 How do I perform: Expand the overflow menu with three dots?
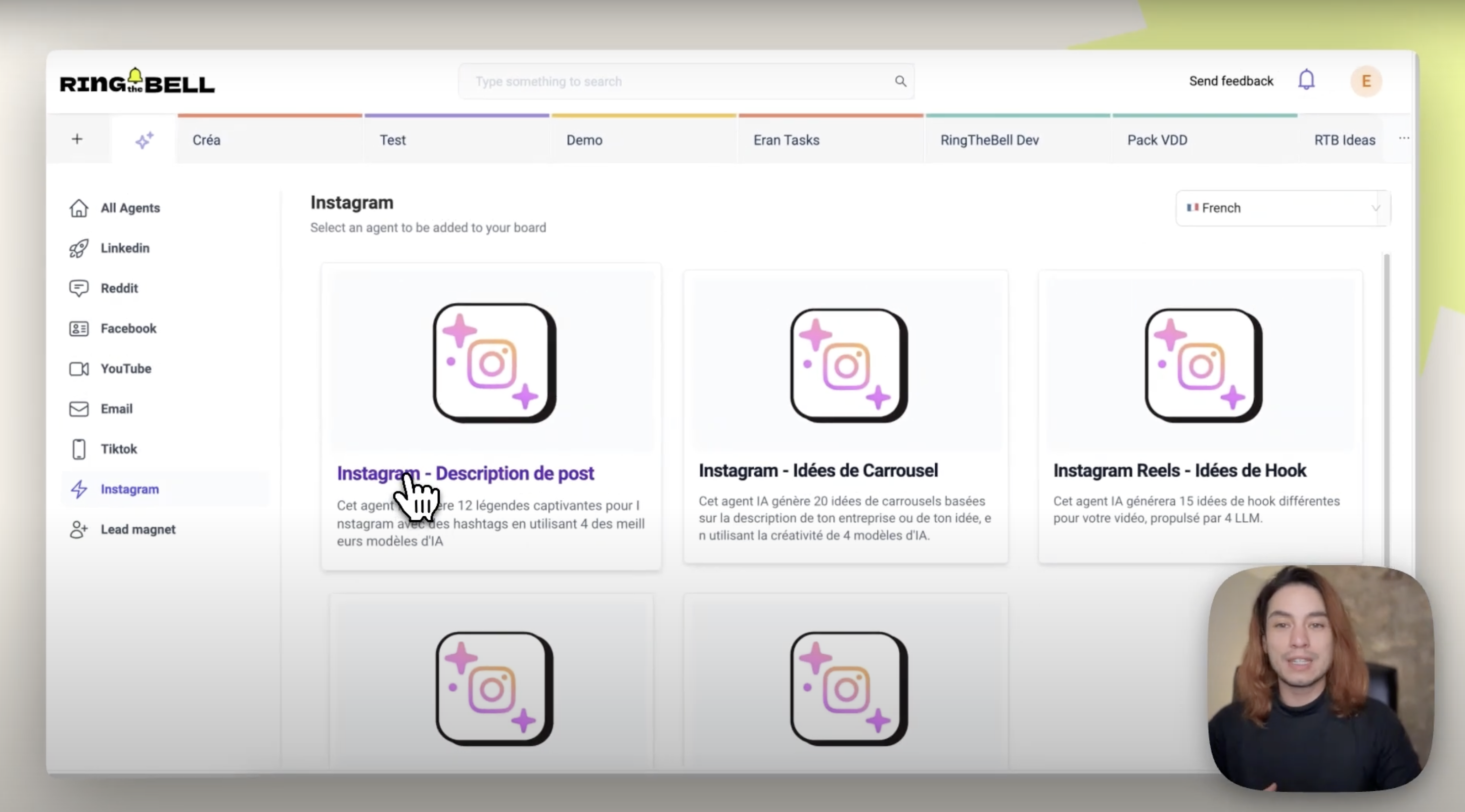[x=1404, y=139]
